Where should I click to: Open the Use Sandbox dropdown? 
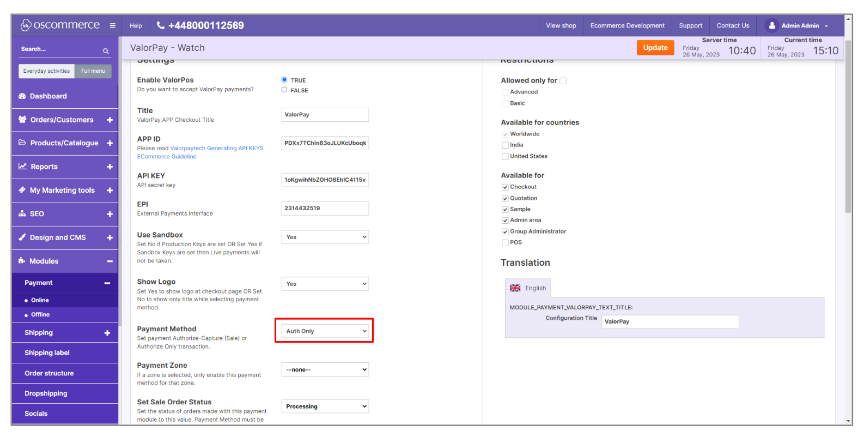click(x=325, y=237)
